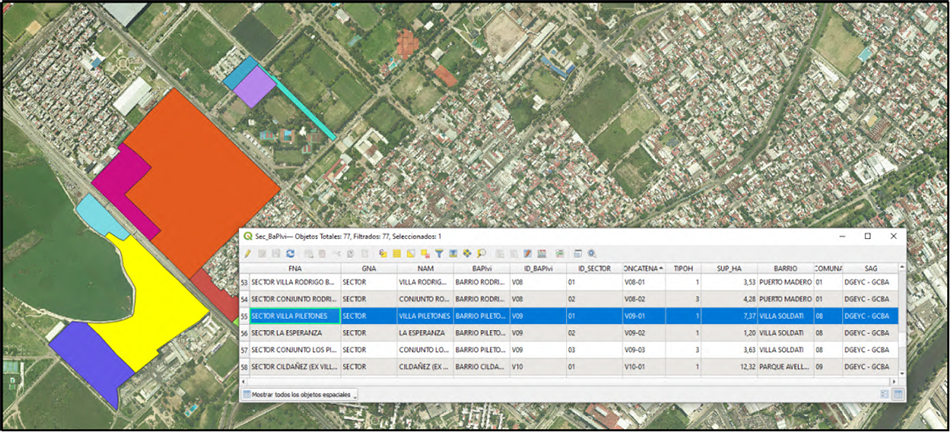Sort by the SUP_HA column header
Viewport: 950px width, 432px height.
click(x=729, y=268)
